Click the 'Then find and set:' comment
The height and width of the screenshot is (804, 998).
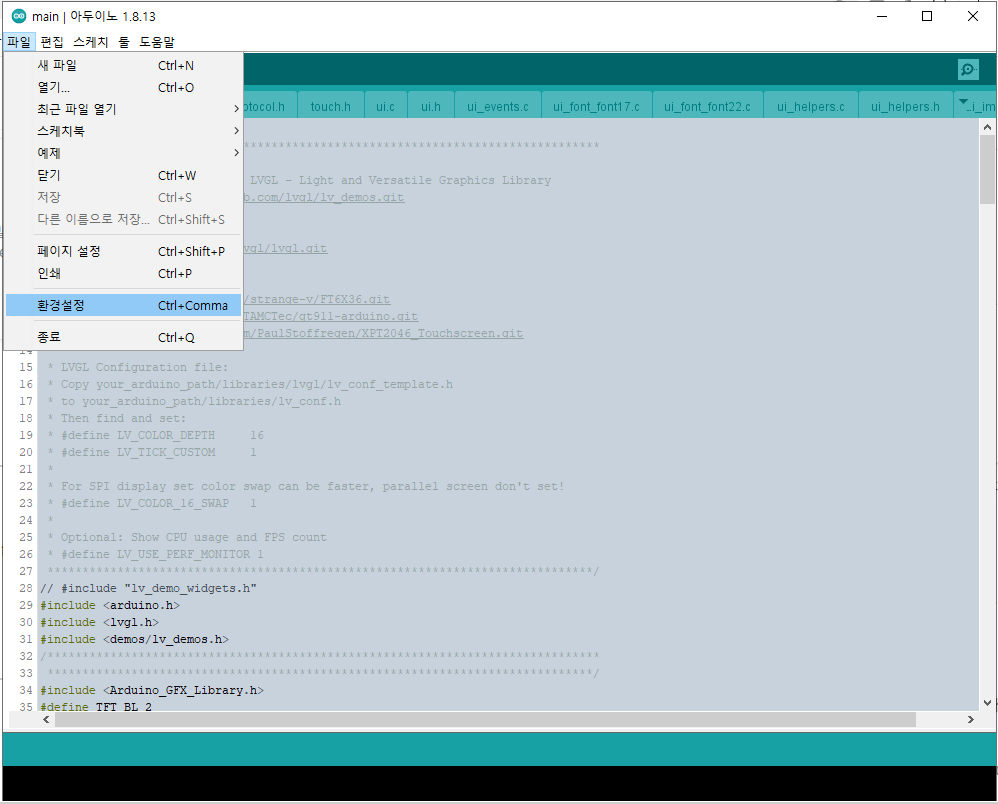[x=116, y=418]
